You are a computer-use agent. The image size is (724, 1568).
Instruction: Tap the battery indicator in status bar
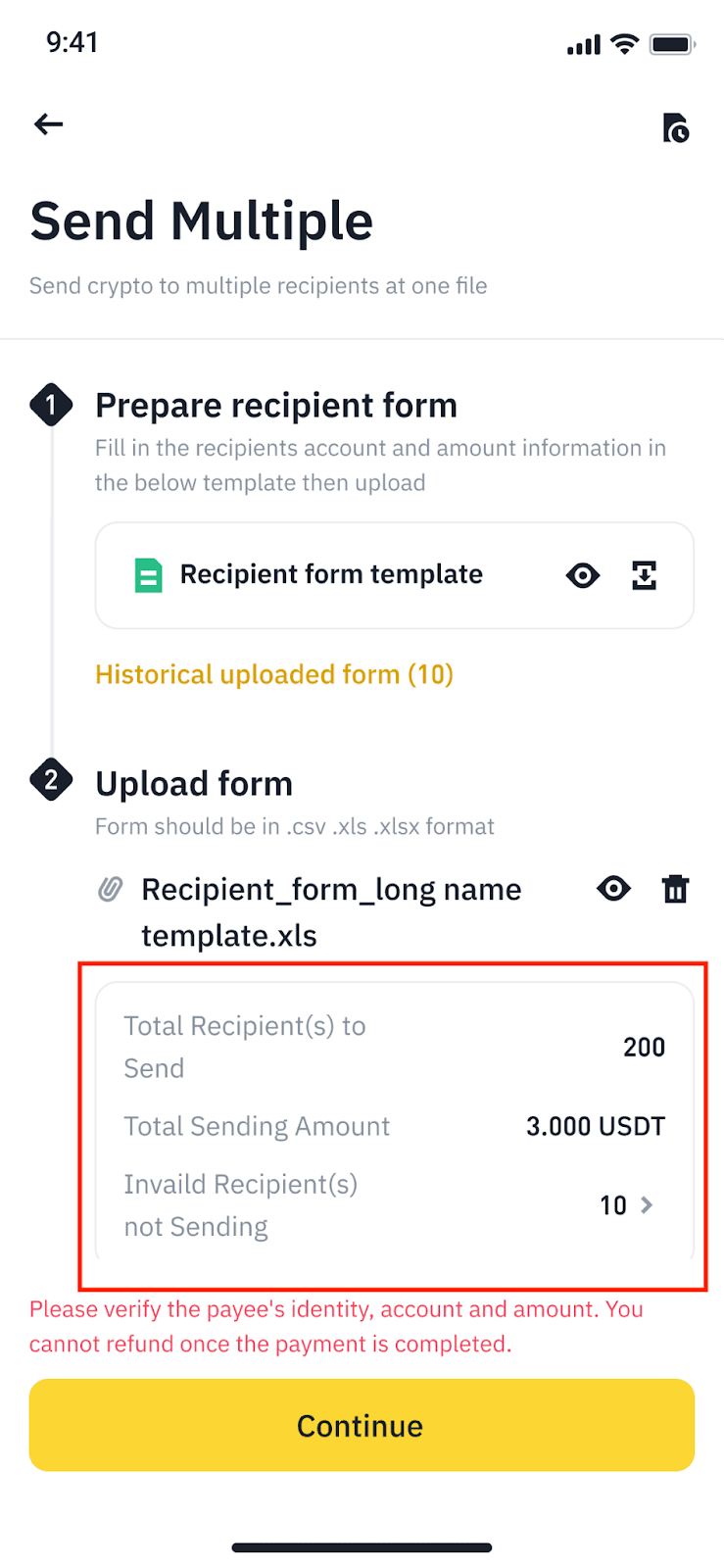(672, 44)
